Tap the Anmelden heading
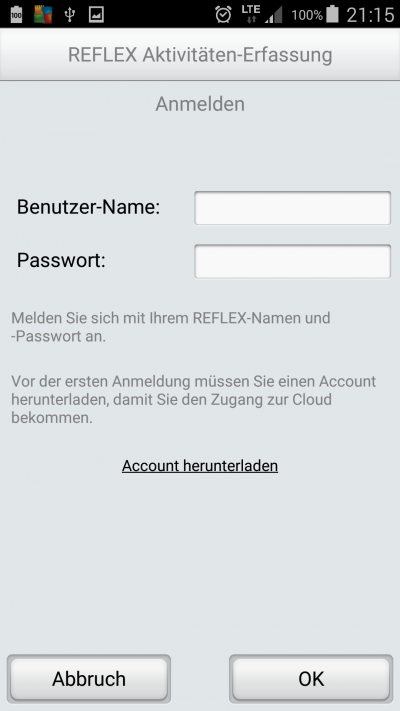The width and height of the screenshot is (400, 711). tap(200, 104)
